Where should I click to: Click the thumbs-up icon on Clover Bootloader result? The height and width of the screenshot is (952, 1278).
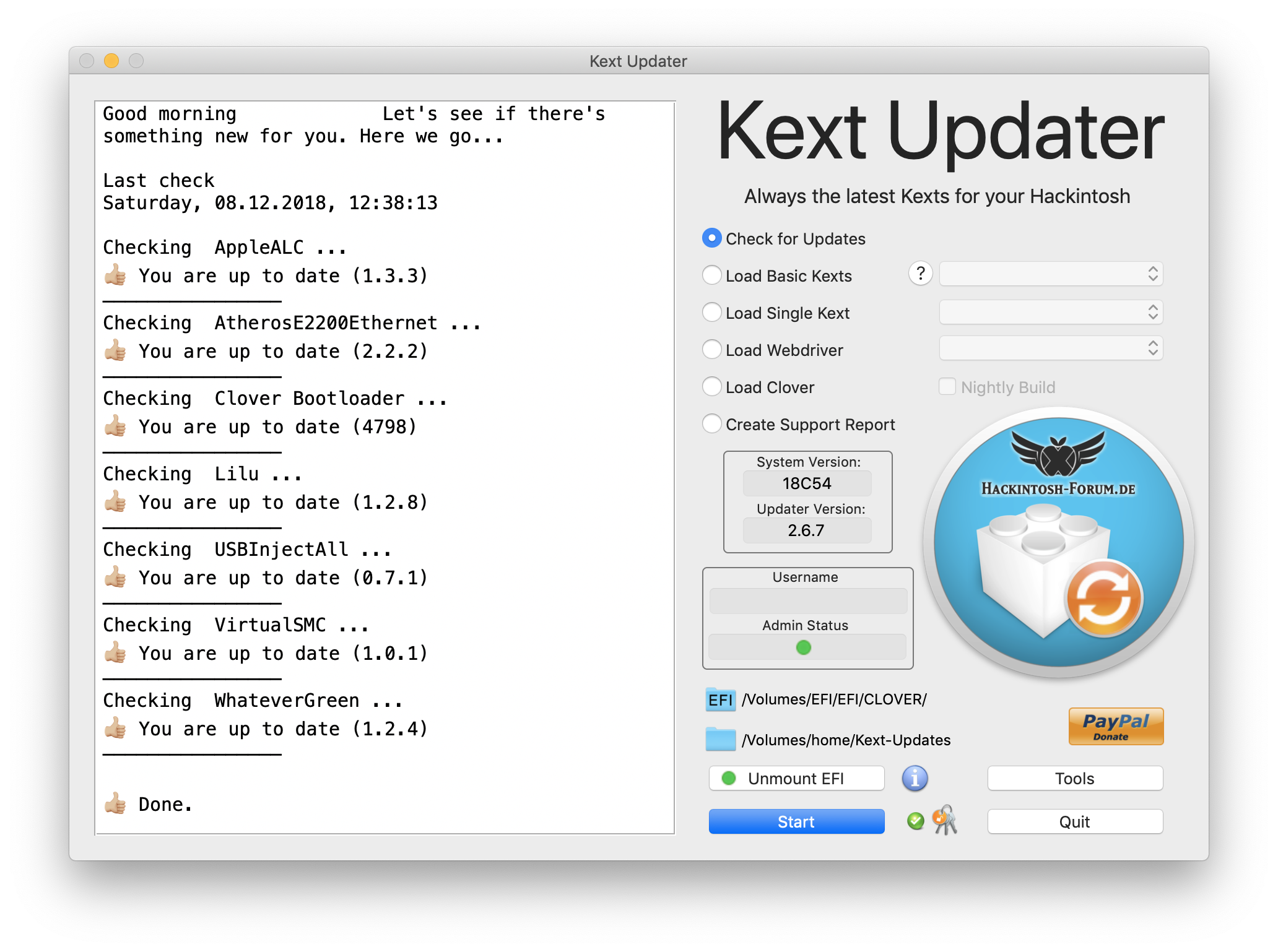coord(115,426)
